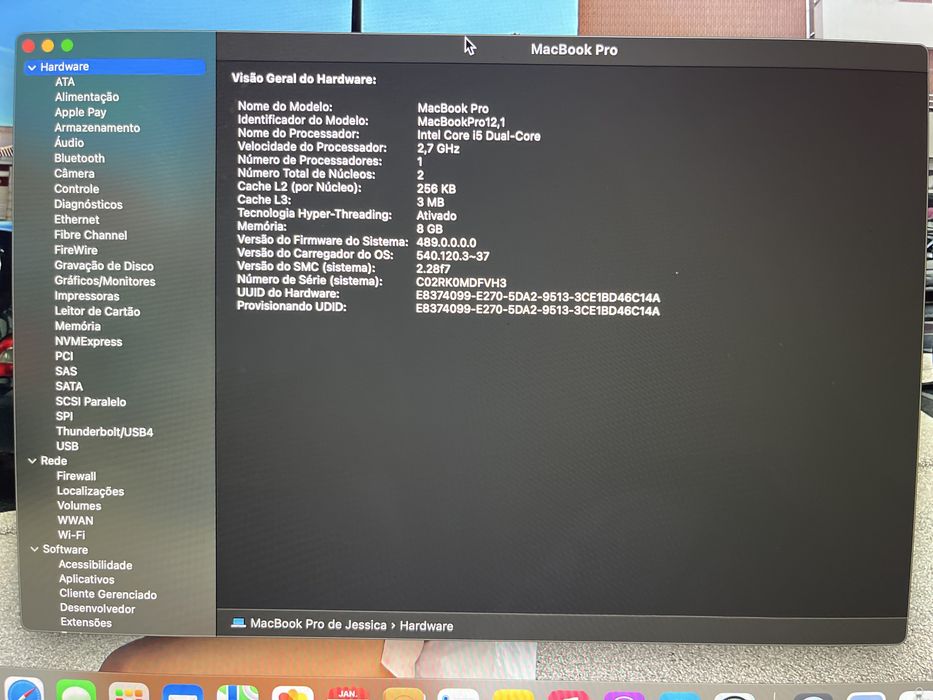933x700 pixels.
Task: Open Gravação de Disco
Action: pos(104,265)
